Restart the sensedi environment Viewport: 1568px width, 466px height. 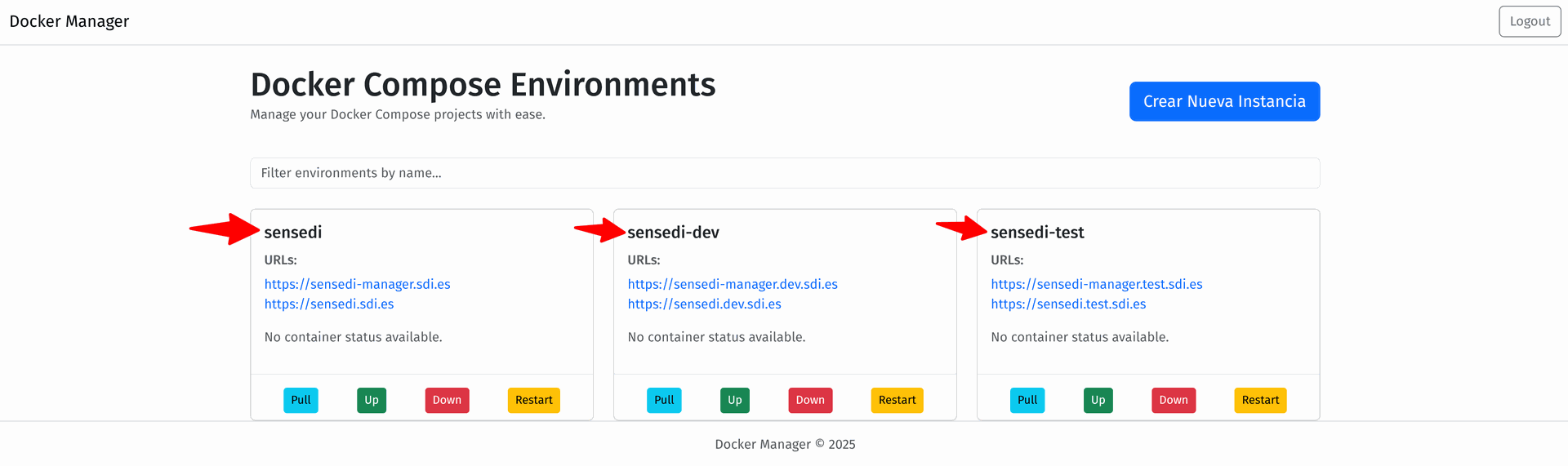click(533, 400)
